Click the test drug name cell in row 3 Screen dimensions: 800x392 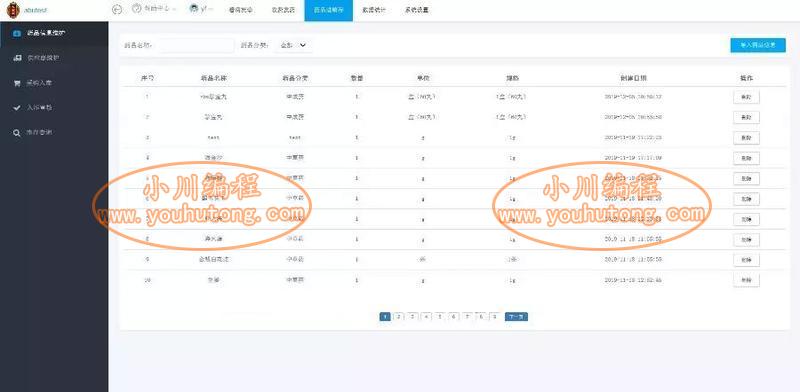213,137
